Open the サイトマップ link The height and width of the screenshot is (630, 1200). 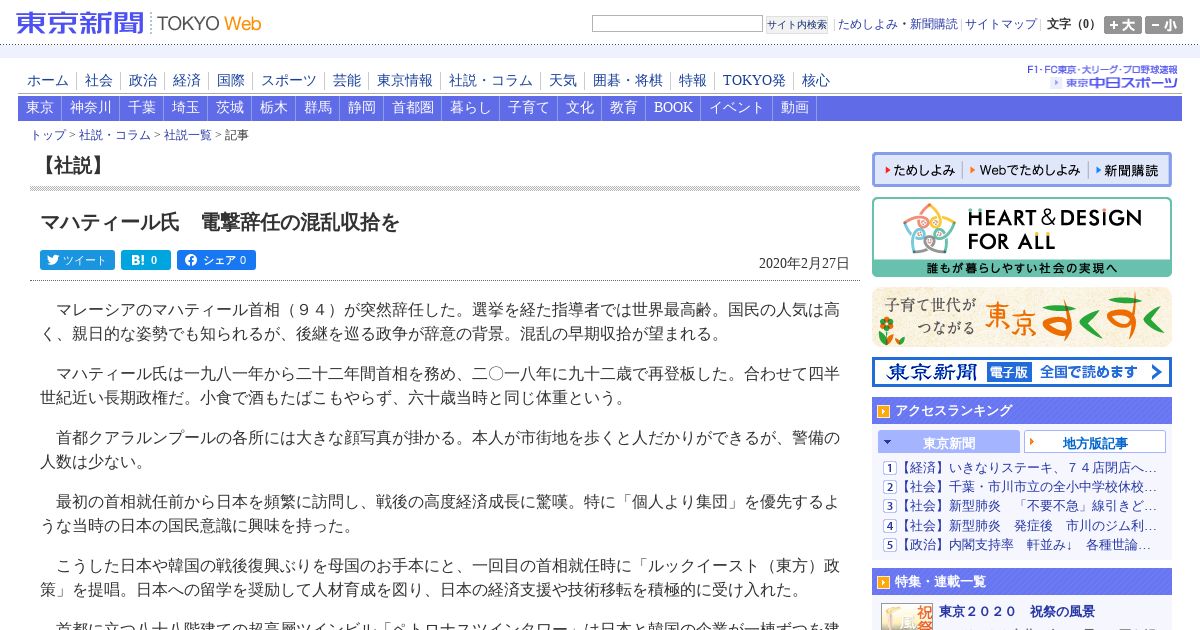[x=1001, y=24]
